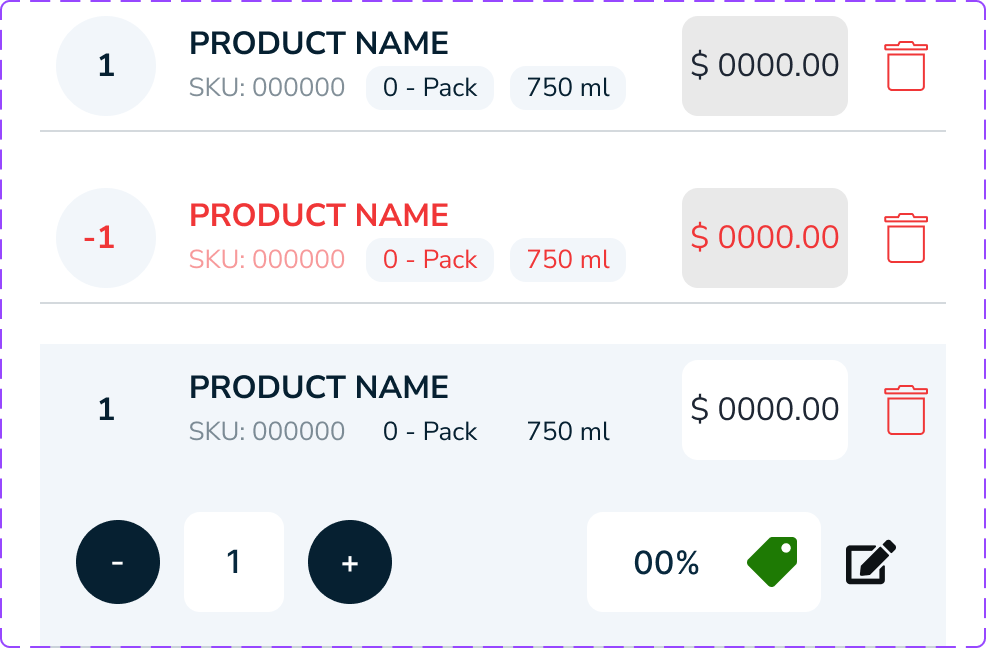Click the trash icon on the red refund row
The width and height of the screenshot is (986, 648).
pyautogui.click(x=906, y=238)
